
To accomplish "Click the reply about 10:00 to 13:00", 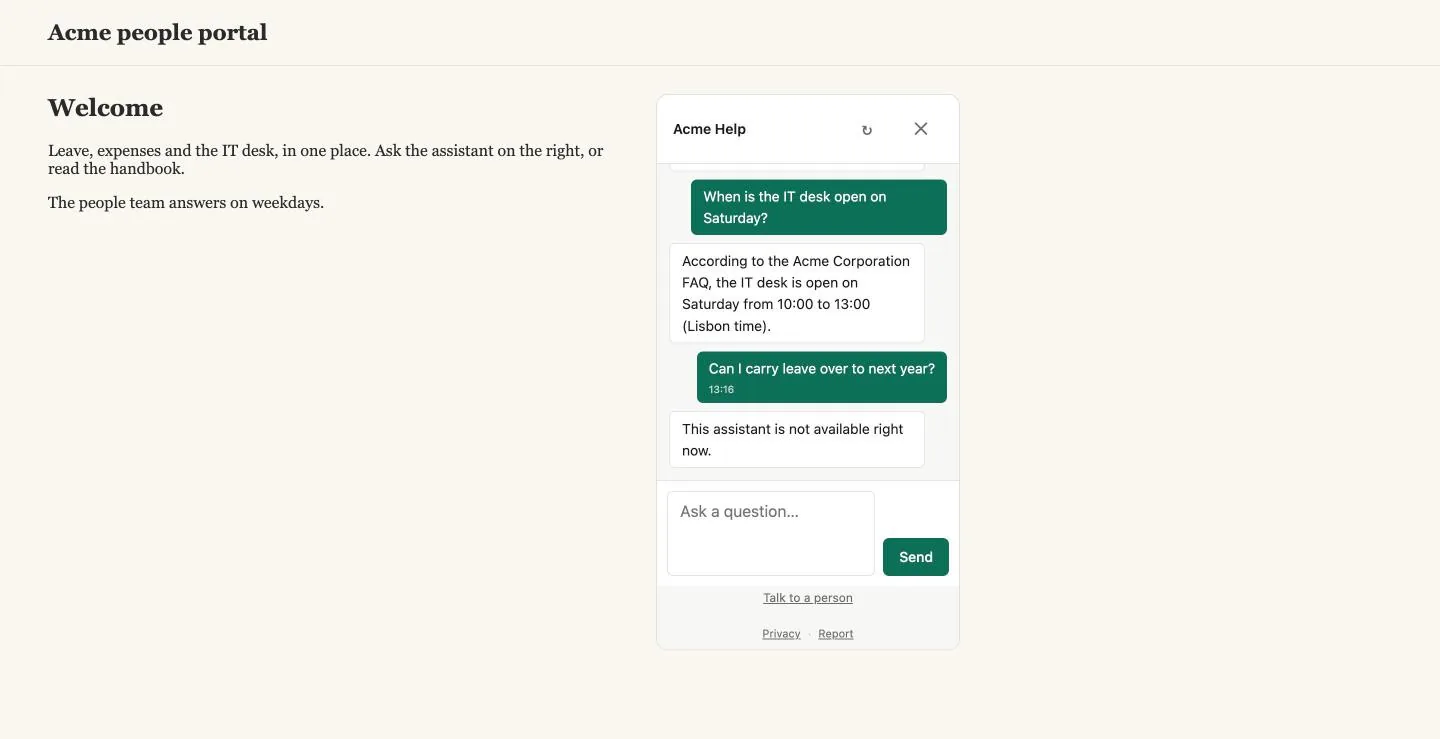I will [797, 293].
